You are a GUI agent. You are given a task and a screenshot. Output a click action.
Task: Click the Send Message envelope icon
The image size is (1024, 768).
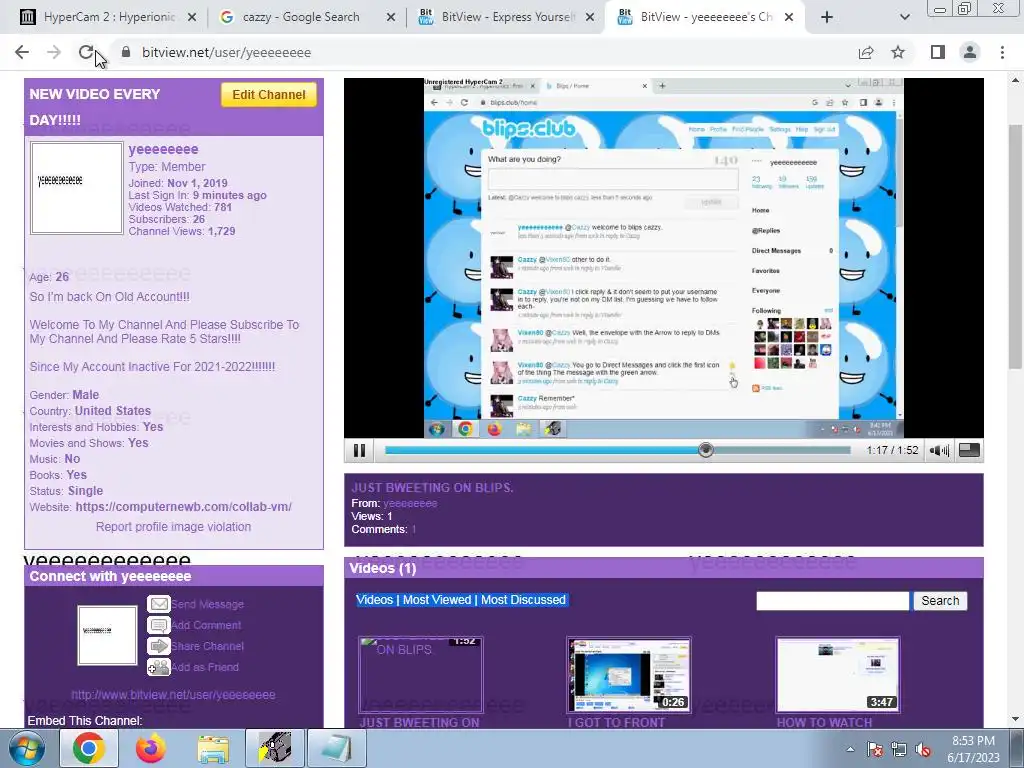(x=159, y=604)
